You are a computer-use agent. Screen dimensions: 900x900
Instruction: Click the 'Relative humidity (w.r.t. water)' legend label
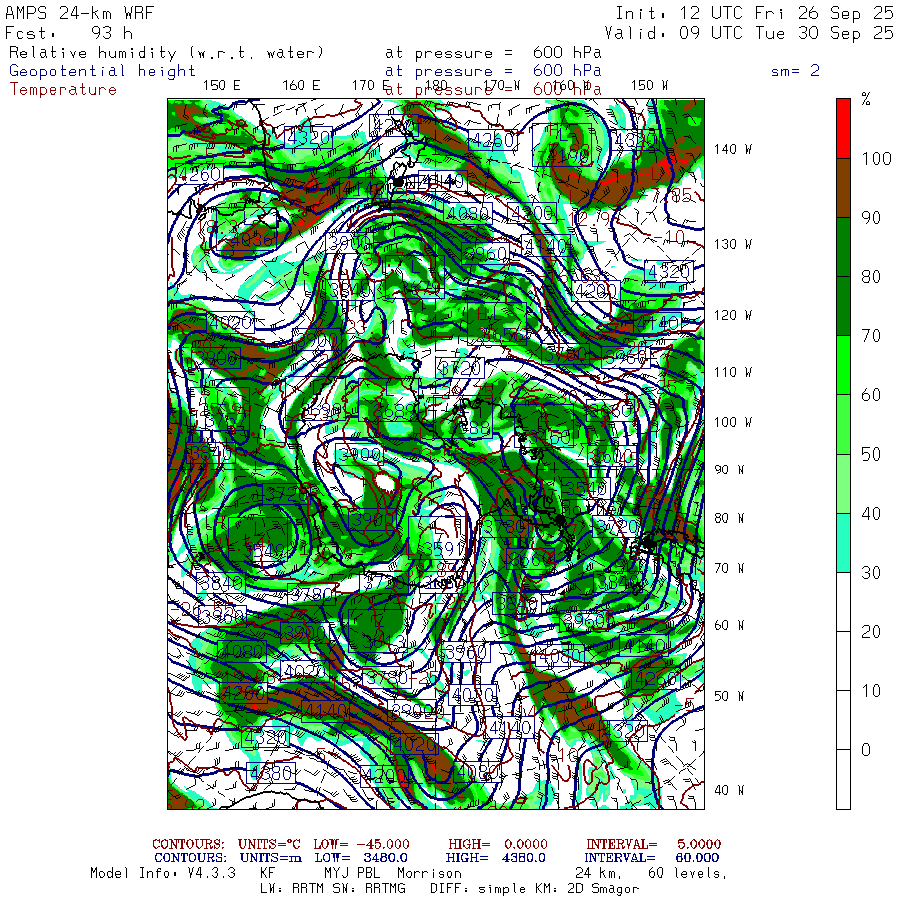click(166, 53)
